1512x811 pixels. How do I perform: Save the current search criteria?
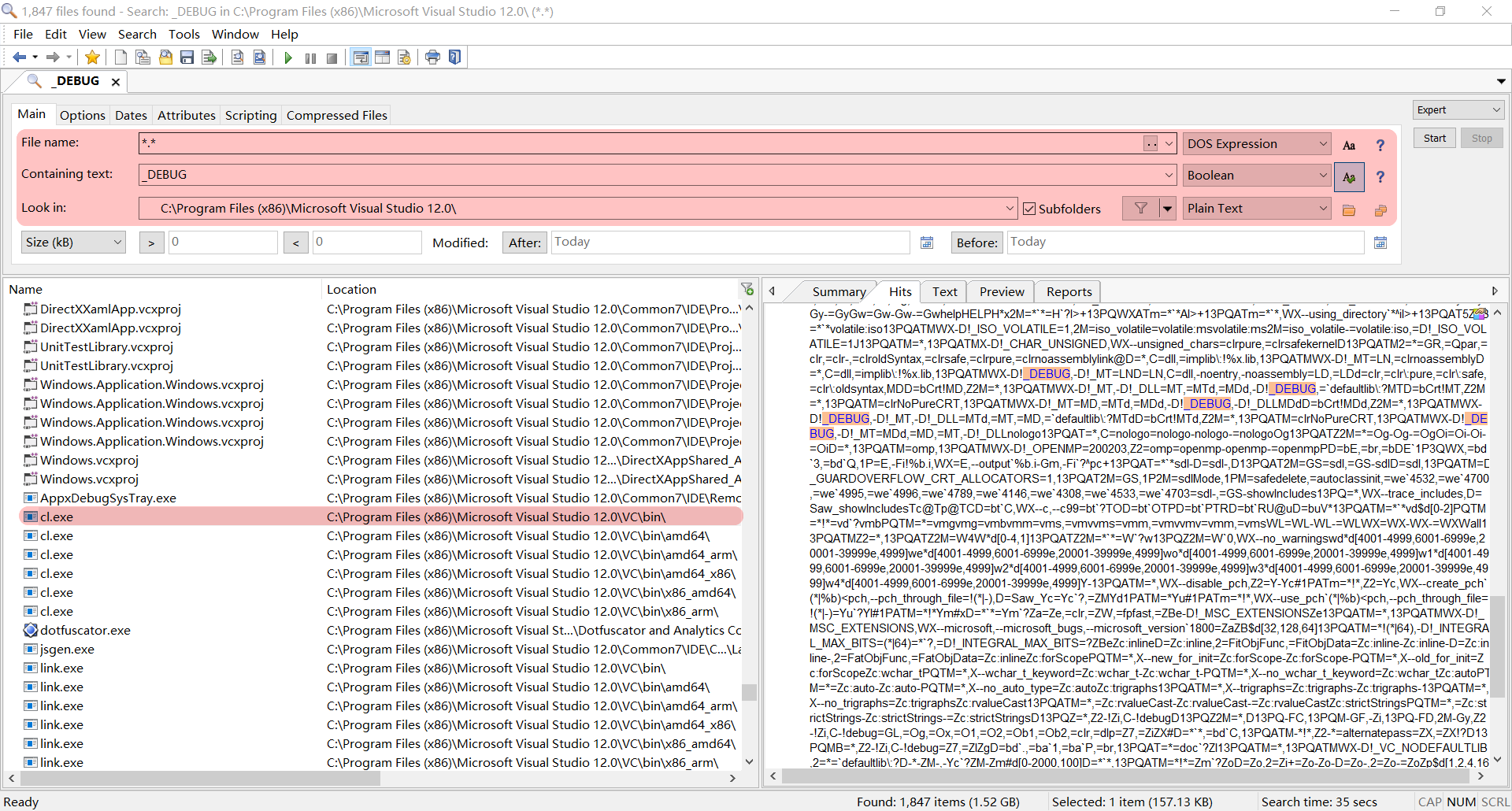pyautogui.click(x=187, y=57)
